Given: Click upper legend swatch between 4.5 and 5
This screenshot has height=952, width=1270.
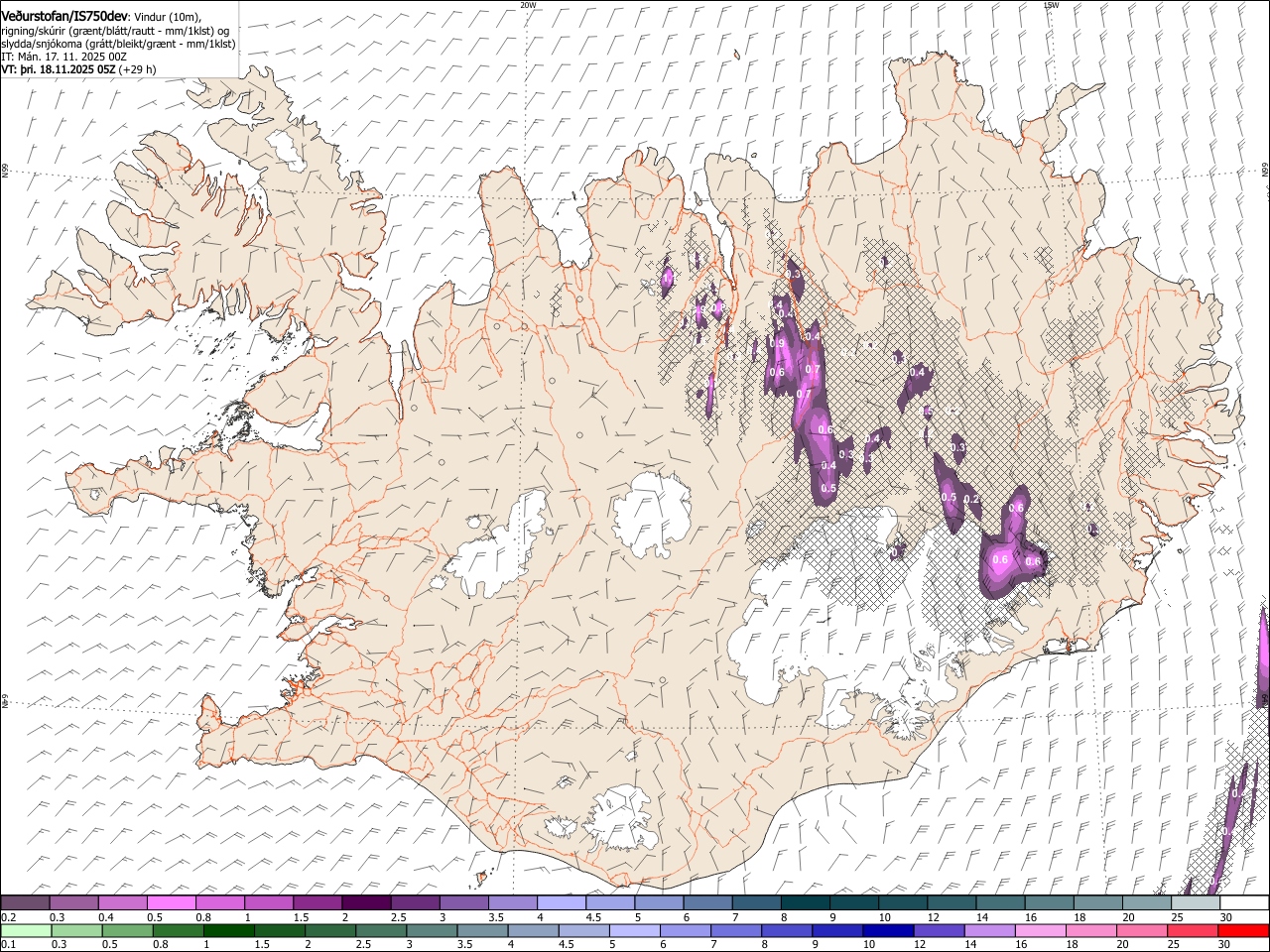Looking at the screenshot, I should (610, 903).
